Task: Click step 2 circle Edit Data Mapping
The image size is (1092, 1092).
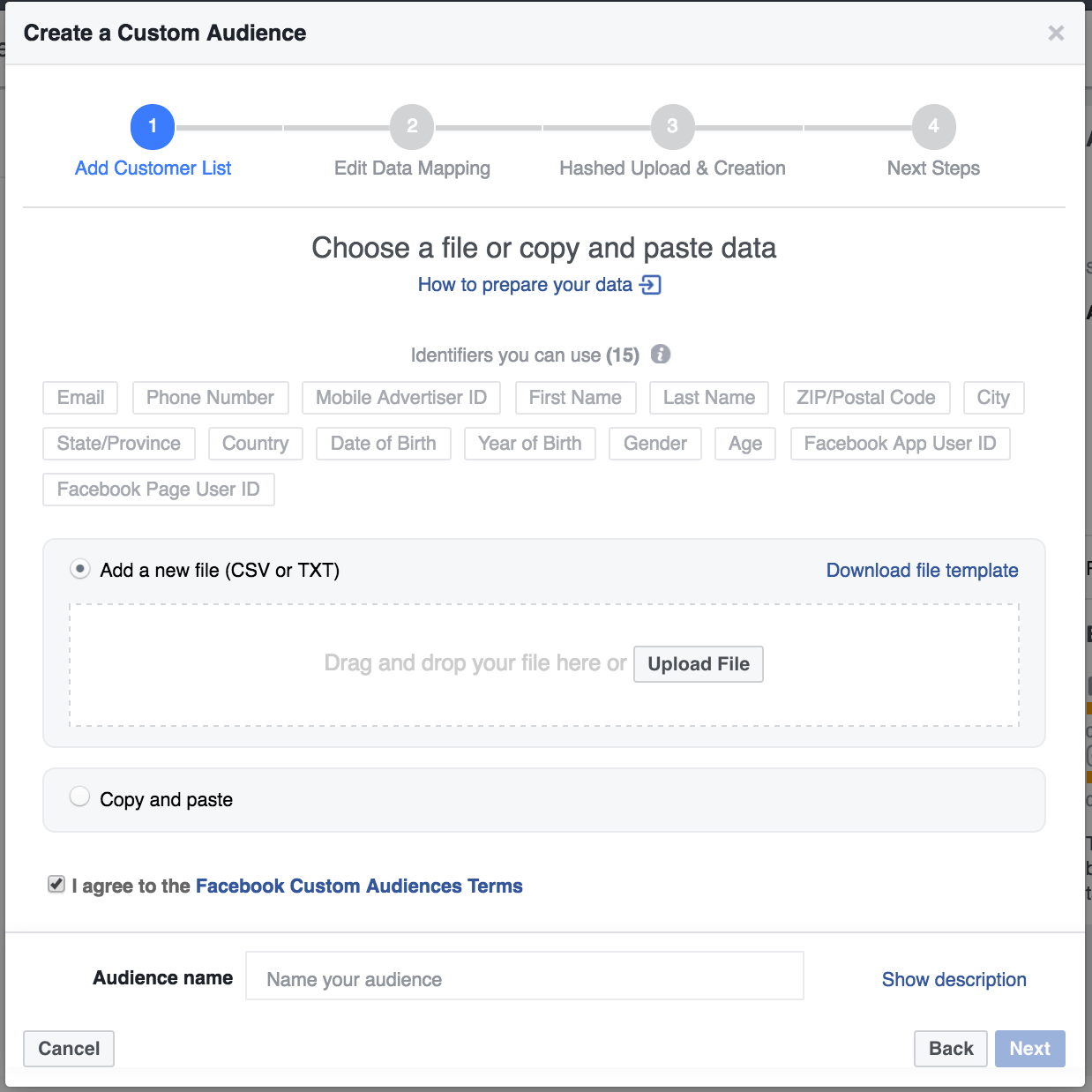Action: click(412, 127)
